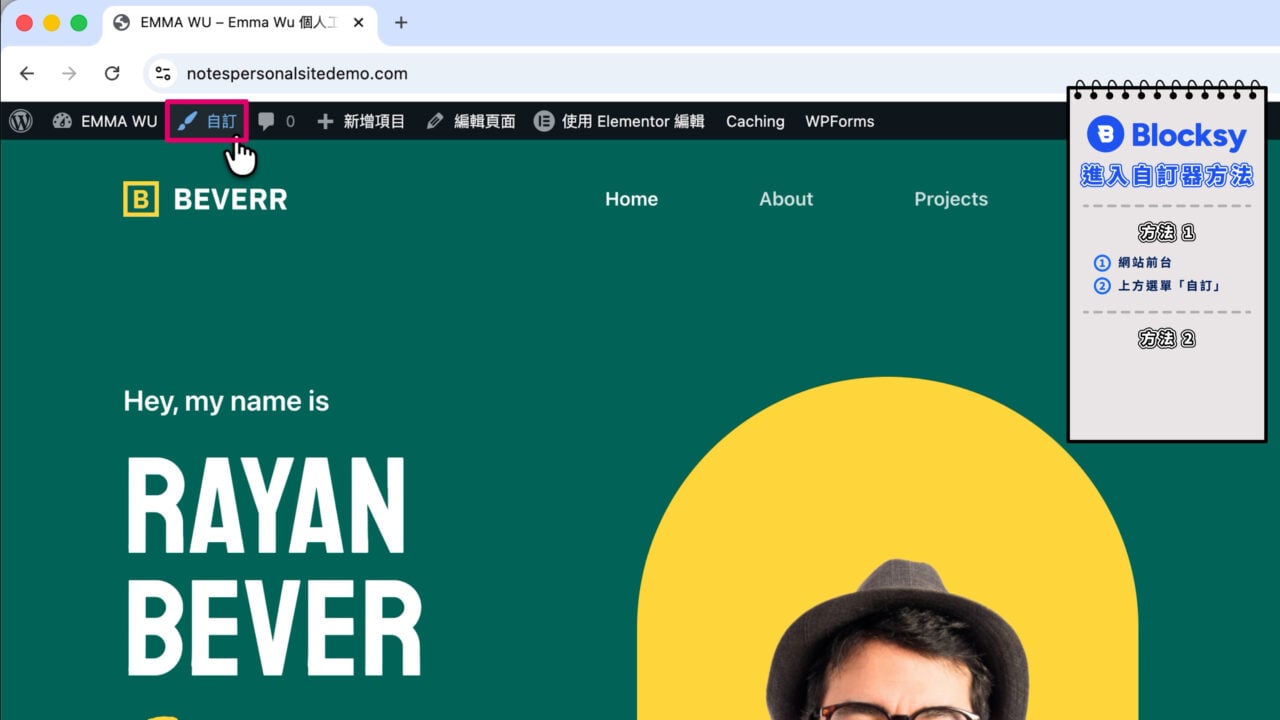Open the Caching admin bar menu
Image resolution: width=1280 pixels, height=720 pixels.
pyautogui.click(x=755, y=121)
